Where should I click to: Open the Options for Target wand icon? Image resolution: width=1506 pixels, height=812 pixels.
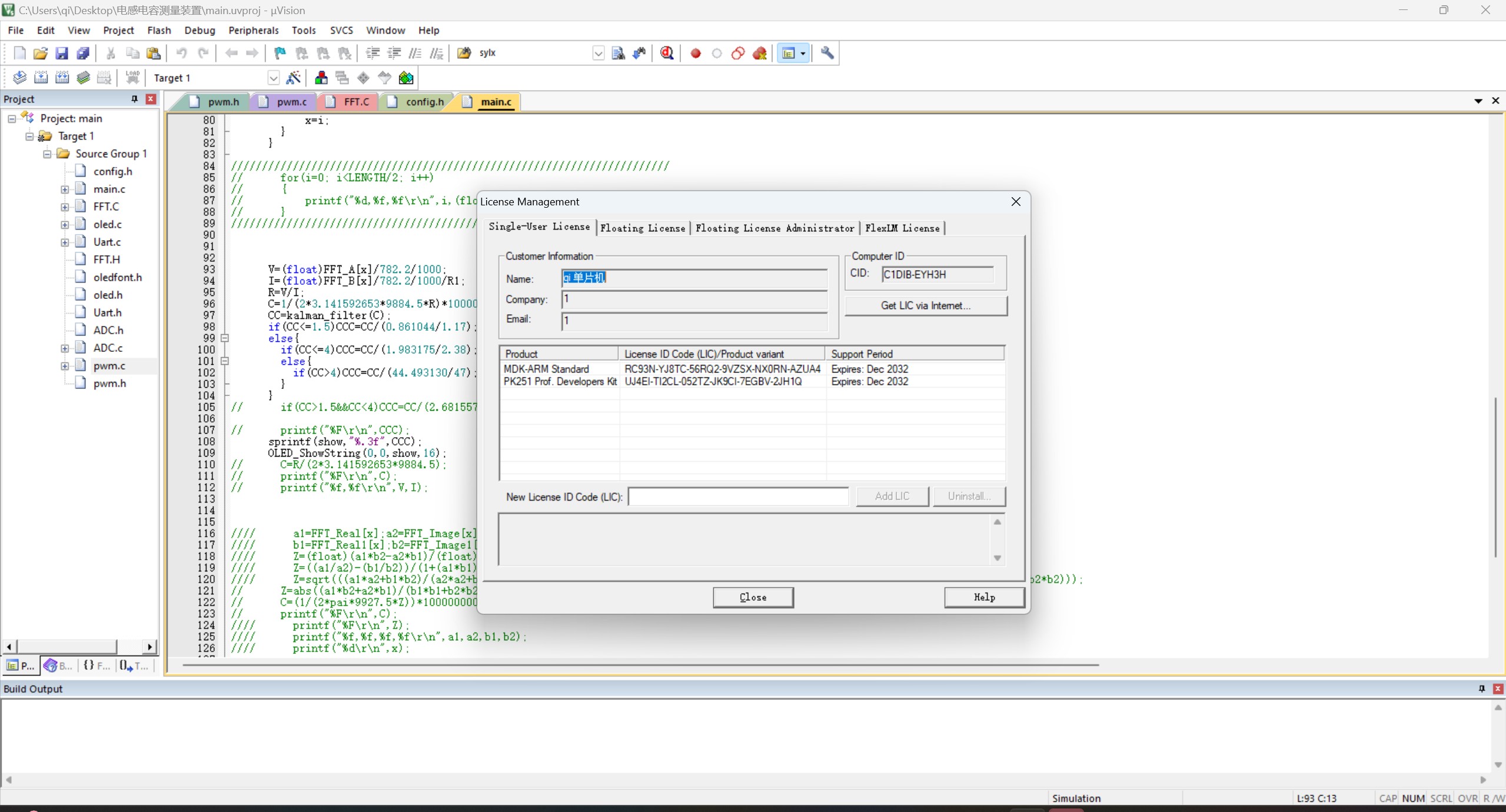click(293, 78)
